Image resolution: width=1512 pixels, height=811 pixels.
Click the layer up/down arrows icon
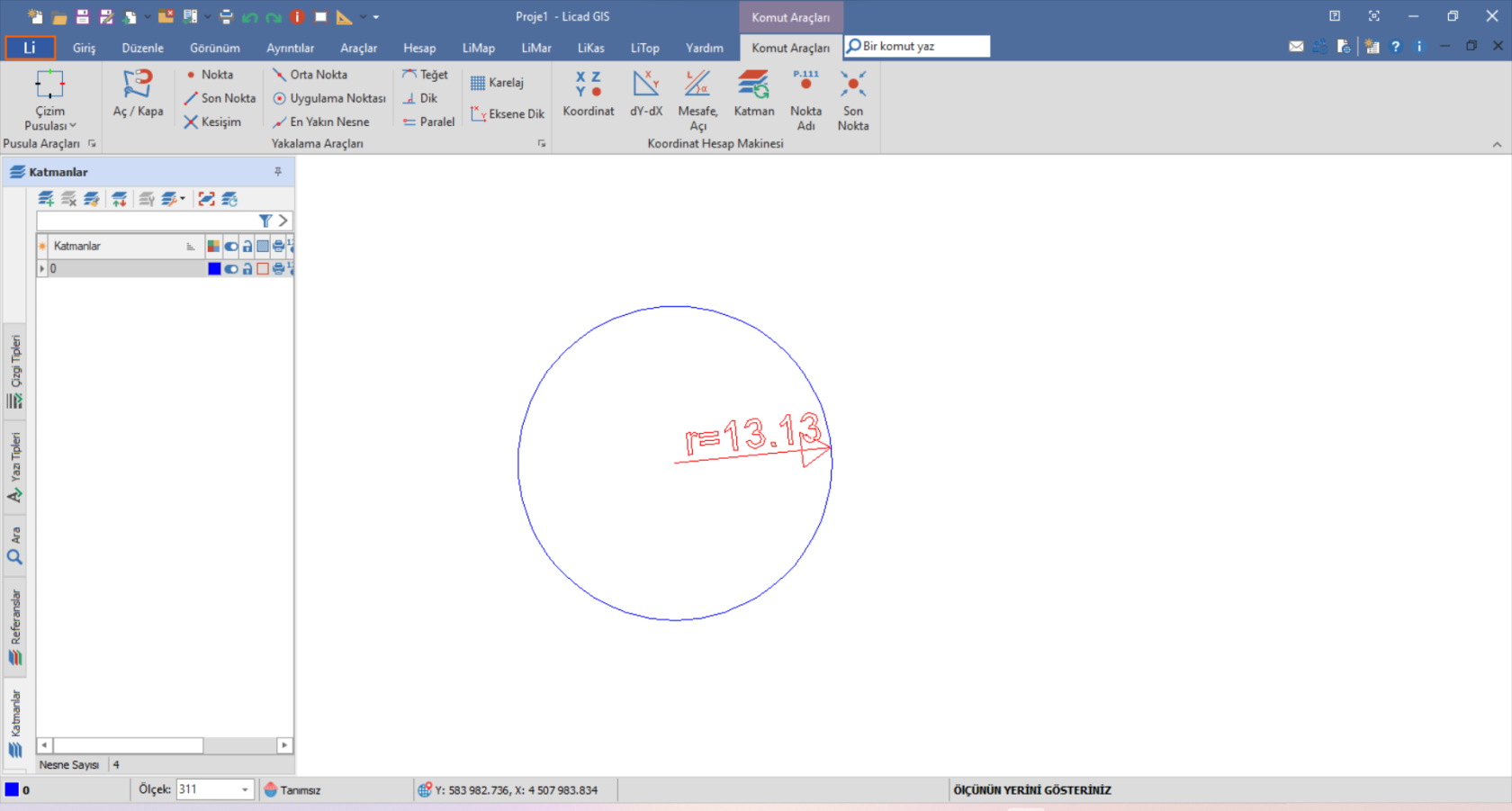tap(119, 199)
